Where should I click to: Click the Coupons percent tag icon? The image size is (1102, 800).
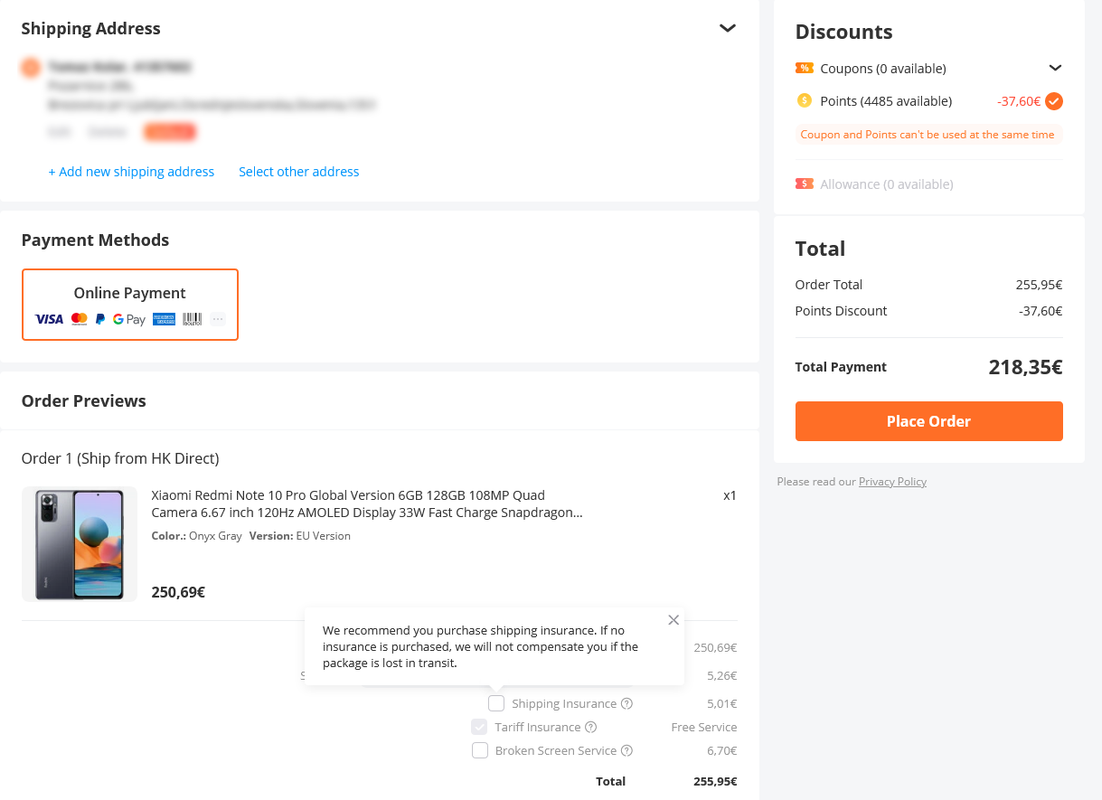[804, 68]
